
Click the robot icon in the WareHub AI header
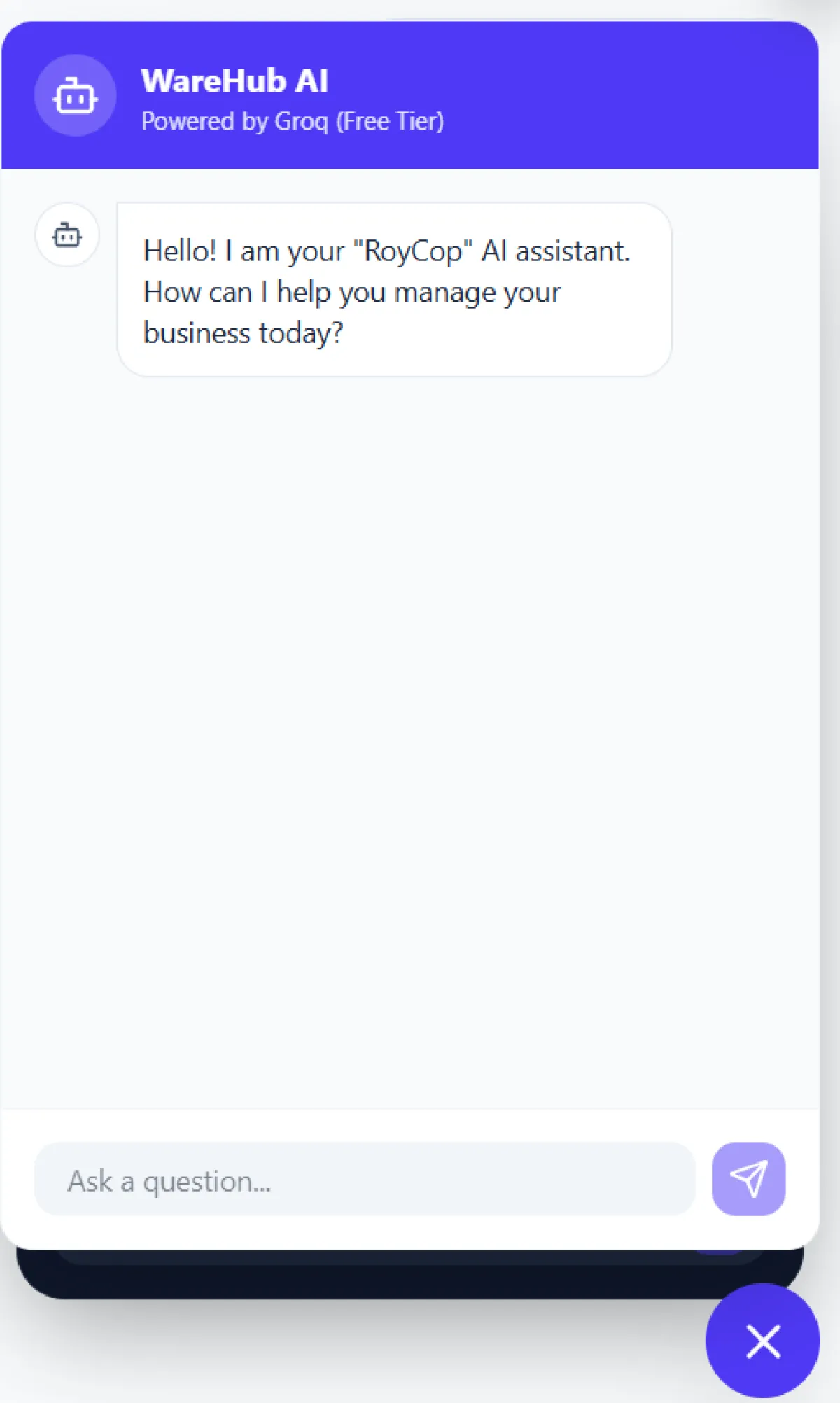tap(75, 95)
